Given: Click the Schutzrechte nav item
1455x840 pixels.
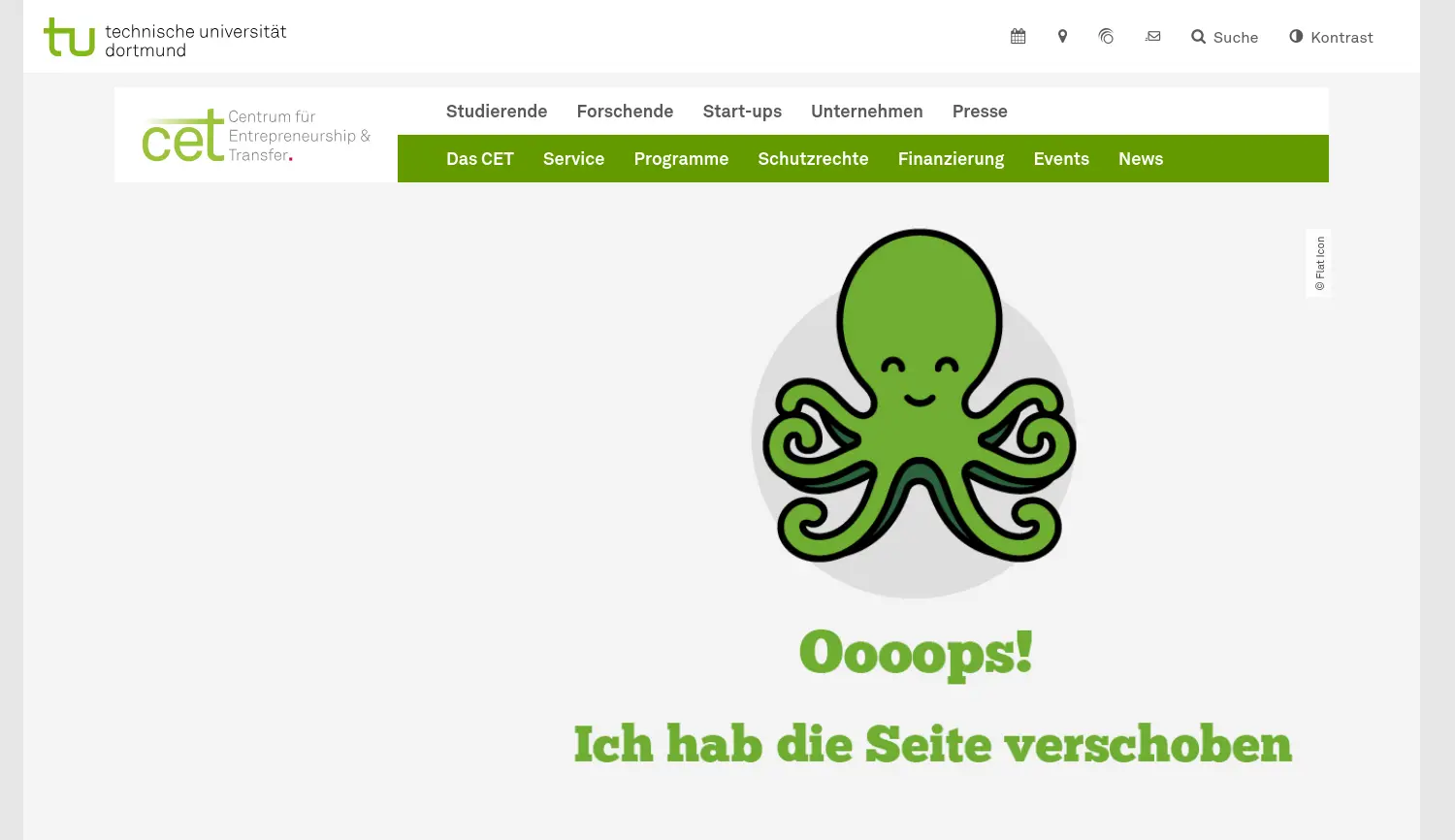Looking at the screenshot, I should 813,158.
